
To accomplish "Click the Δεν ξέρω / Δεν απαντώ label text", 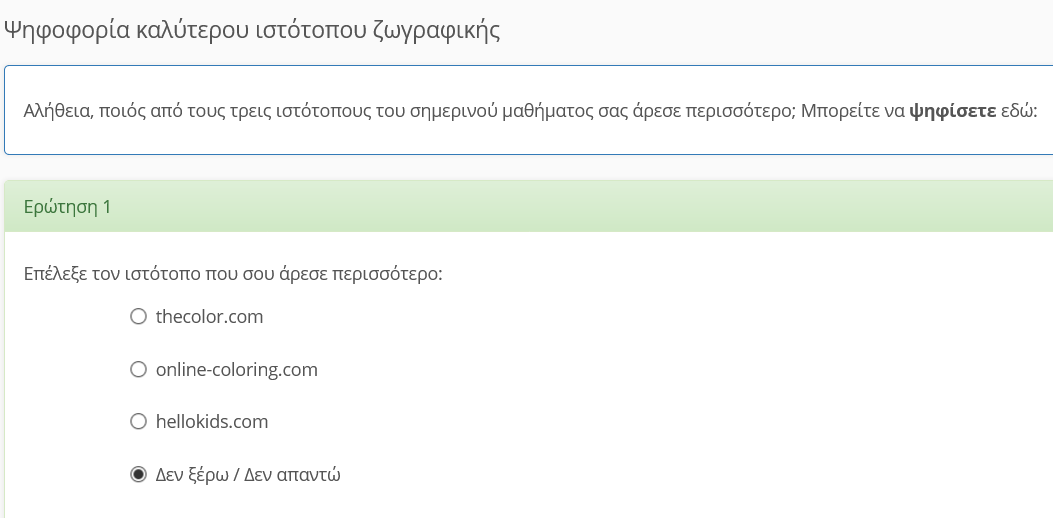I will pyautogui.click(x=248, y=475).
